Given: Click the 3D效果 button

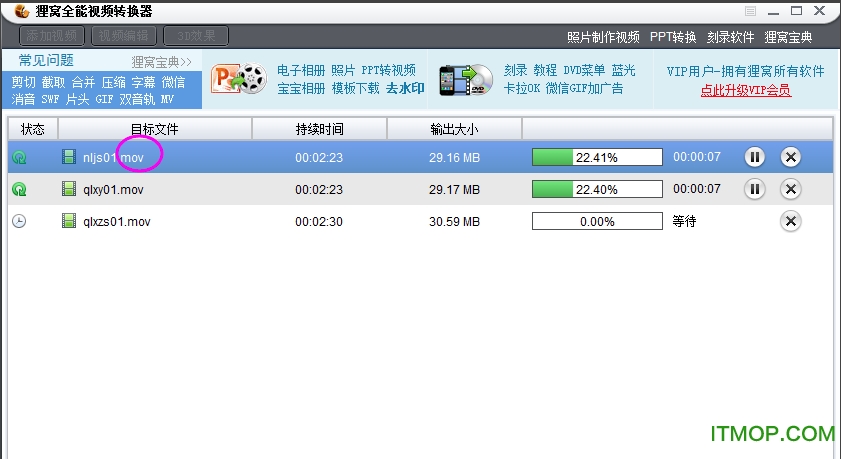Looking at the screenshot, I should [x=195, y=36].
